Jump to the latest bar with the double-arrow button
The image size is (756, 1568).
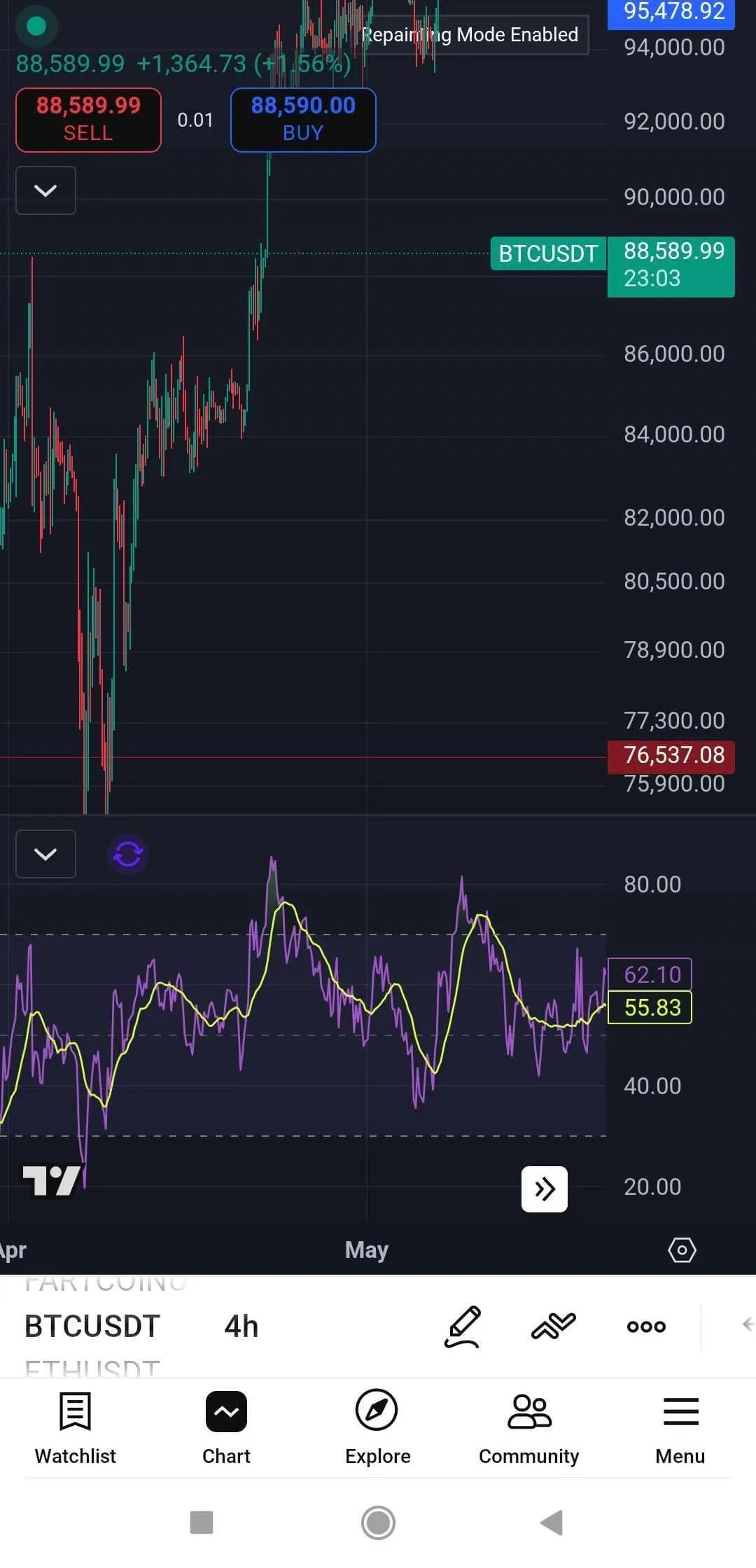point(545,1189)
